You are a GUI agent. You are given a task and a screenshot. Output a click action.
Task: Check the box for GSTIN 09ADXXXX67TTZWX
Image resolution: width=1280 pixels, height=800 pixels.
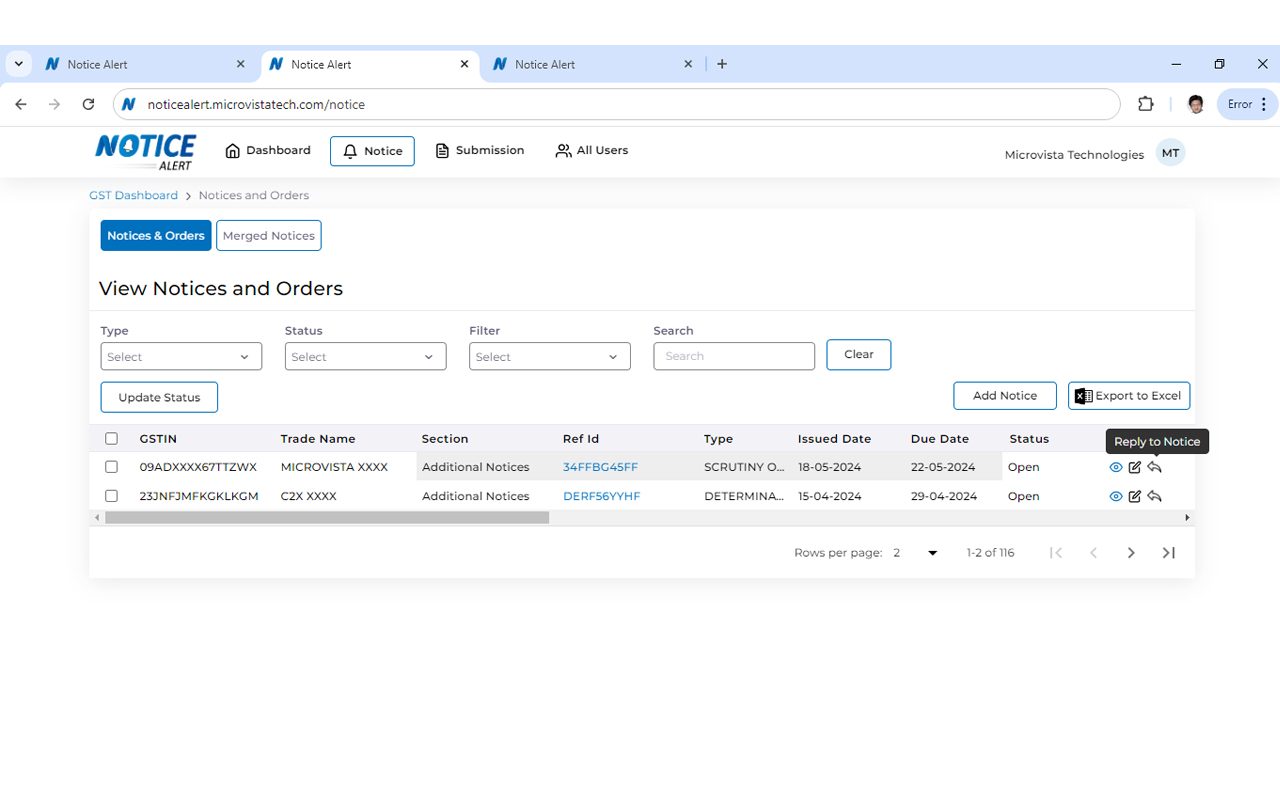tap(111, 467)
